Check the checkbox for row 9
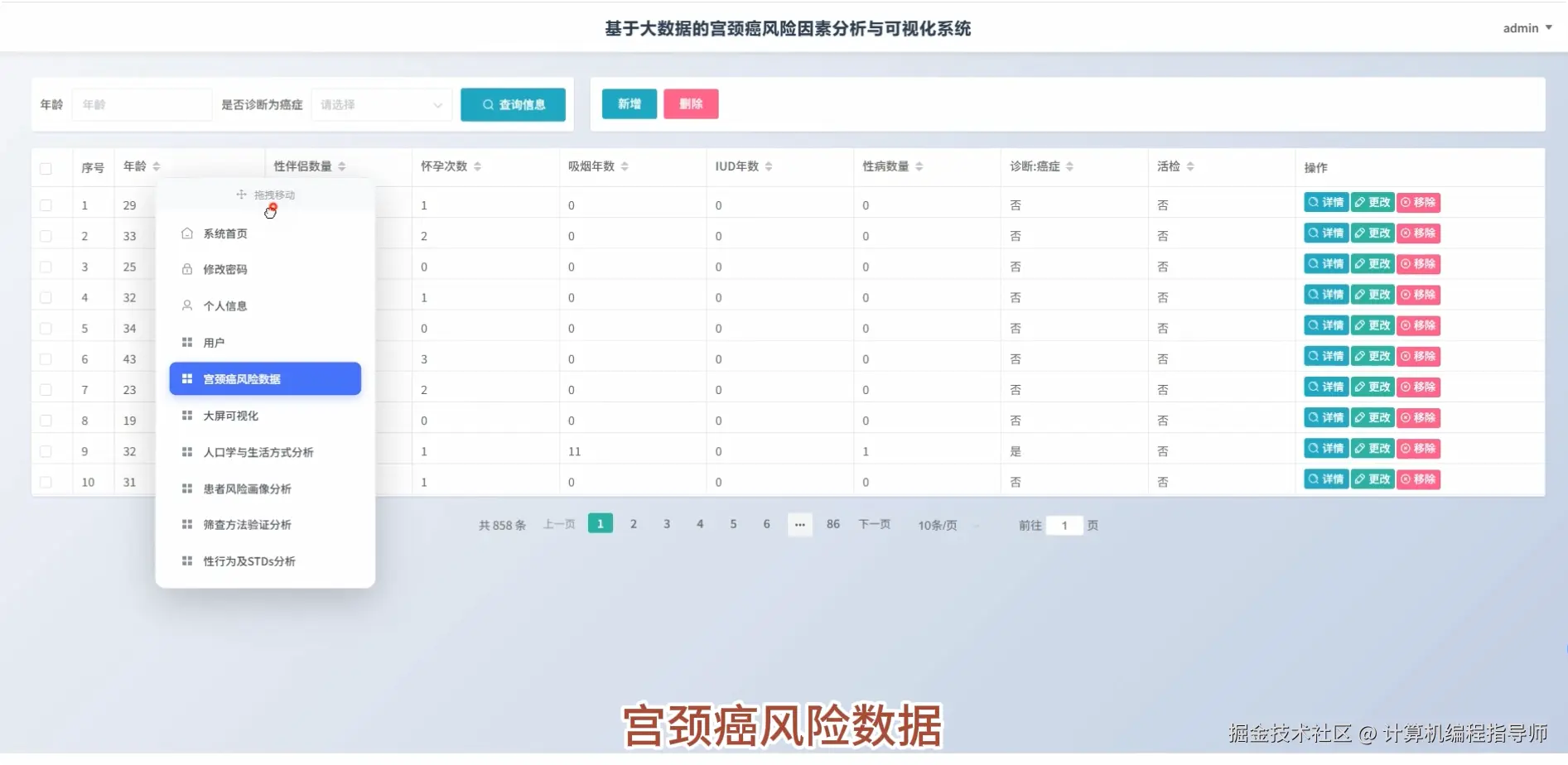This screenshot has height=765, width=1568. [46, 451]
